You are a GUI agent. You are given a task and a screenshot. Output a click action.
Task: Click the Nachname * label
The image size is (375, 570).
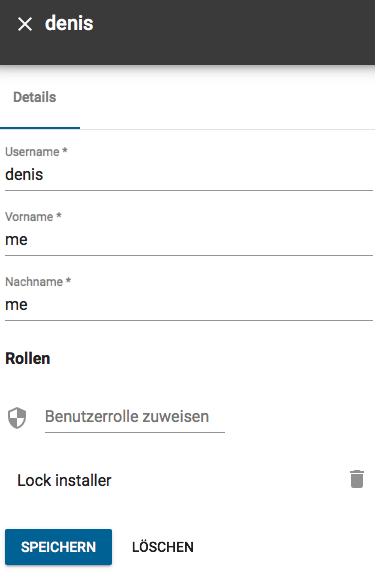(x=38, y=282)
